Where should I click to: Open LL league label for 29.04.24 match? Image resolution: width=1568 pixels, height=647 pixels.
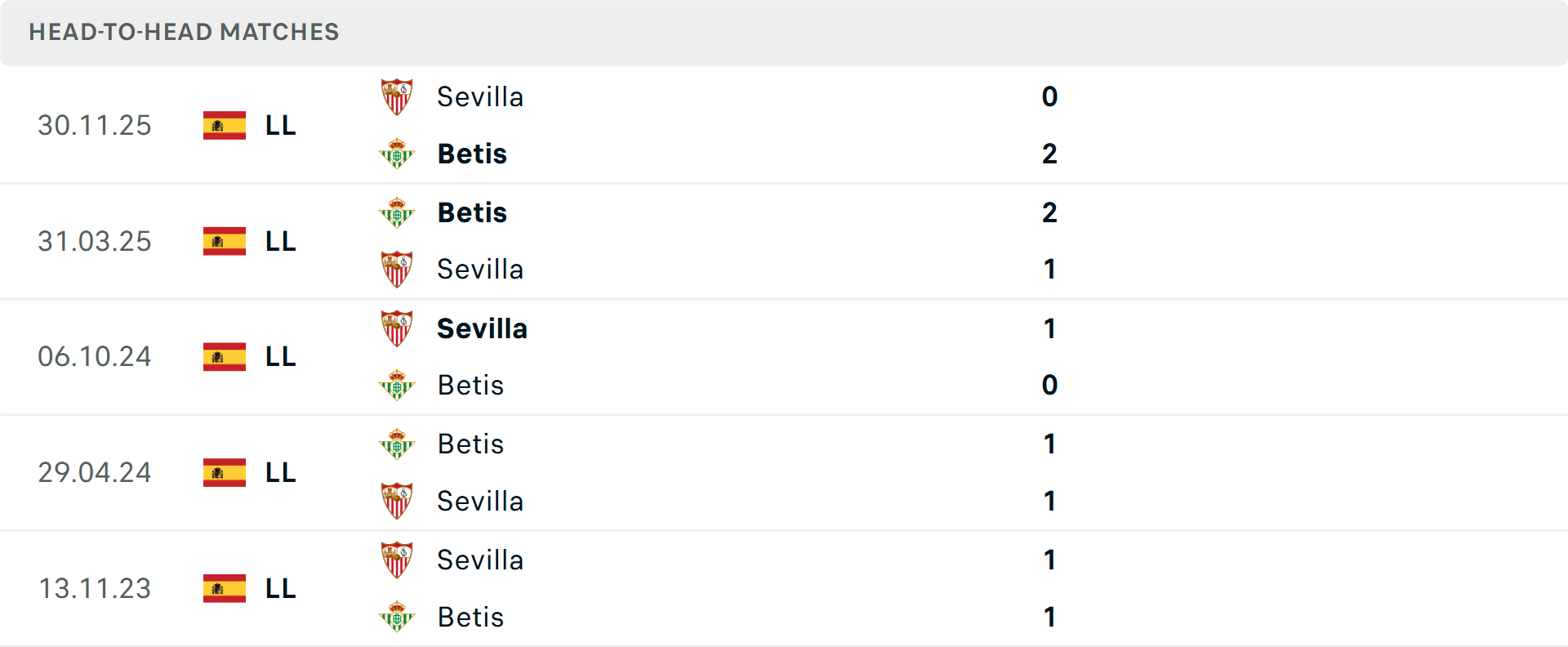pos(280,473)
